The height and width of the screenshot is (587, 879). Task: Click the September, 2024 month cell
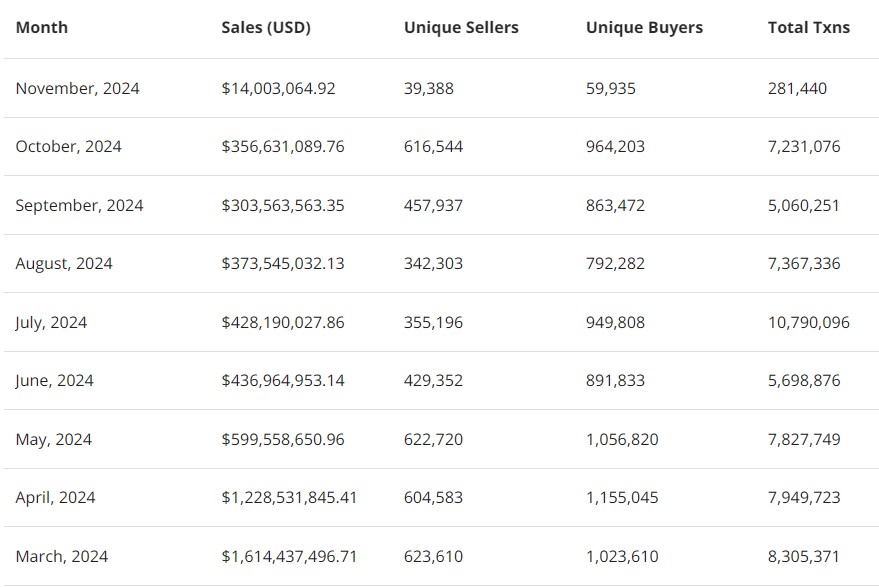(79, 205)
